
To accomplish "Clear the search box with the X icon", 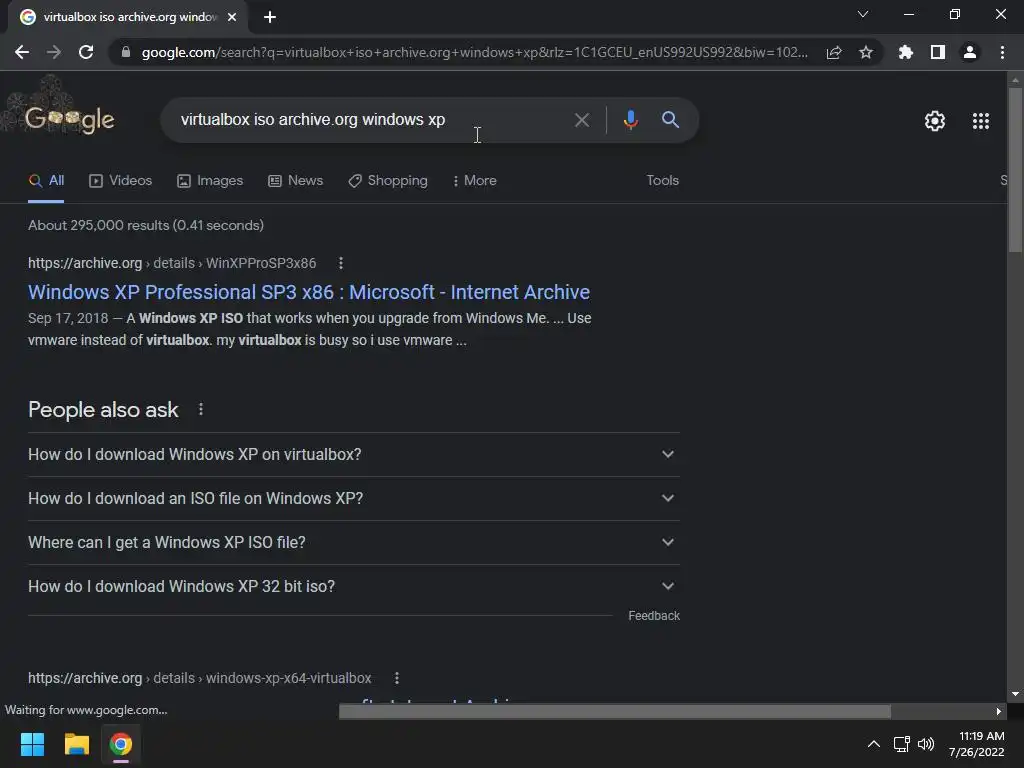I will click(581, 120).
